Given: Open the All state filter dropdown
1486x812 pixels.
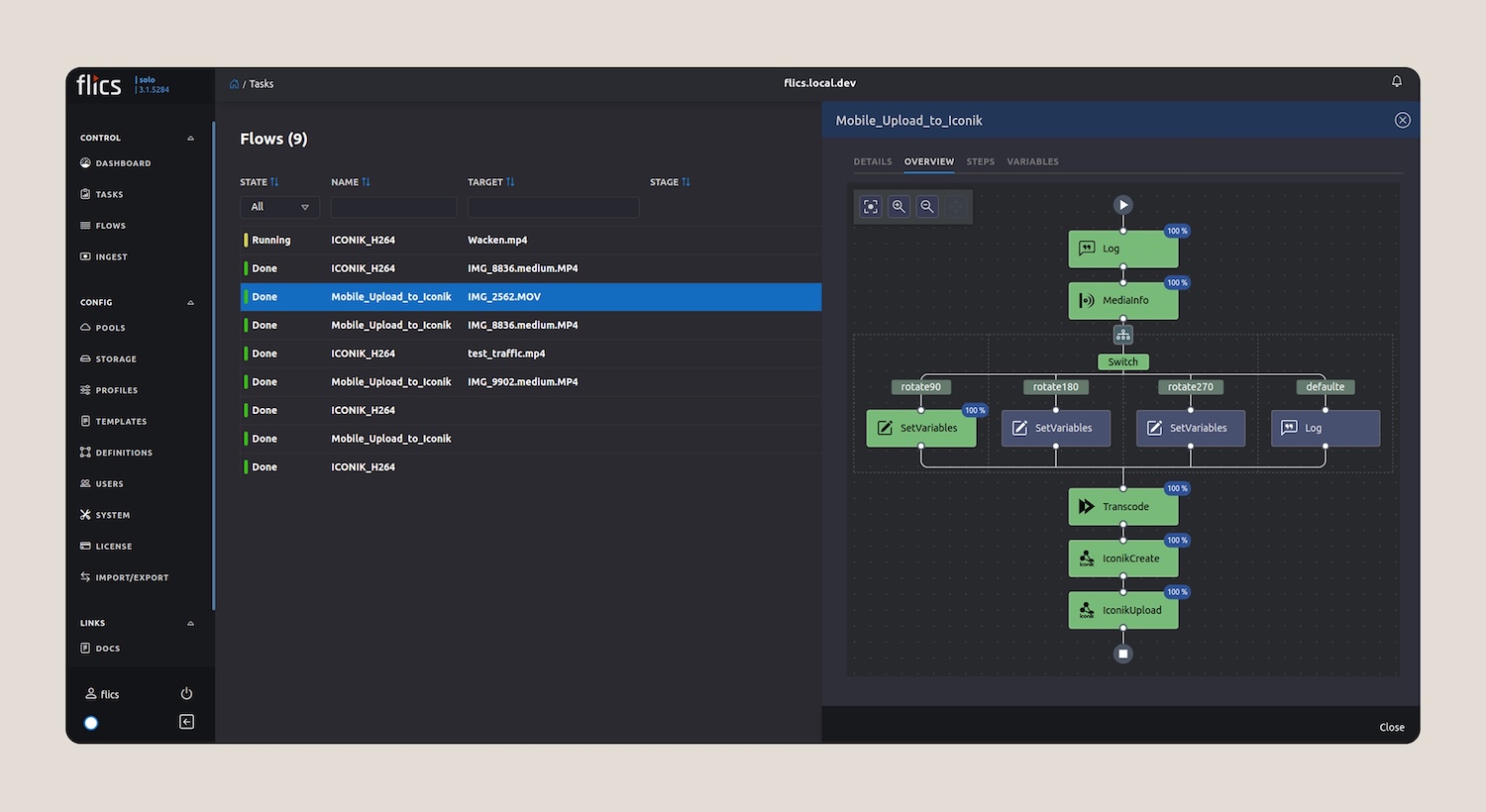Looking at the screenshot, I should (x=278, y=207).
